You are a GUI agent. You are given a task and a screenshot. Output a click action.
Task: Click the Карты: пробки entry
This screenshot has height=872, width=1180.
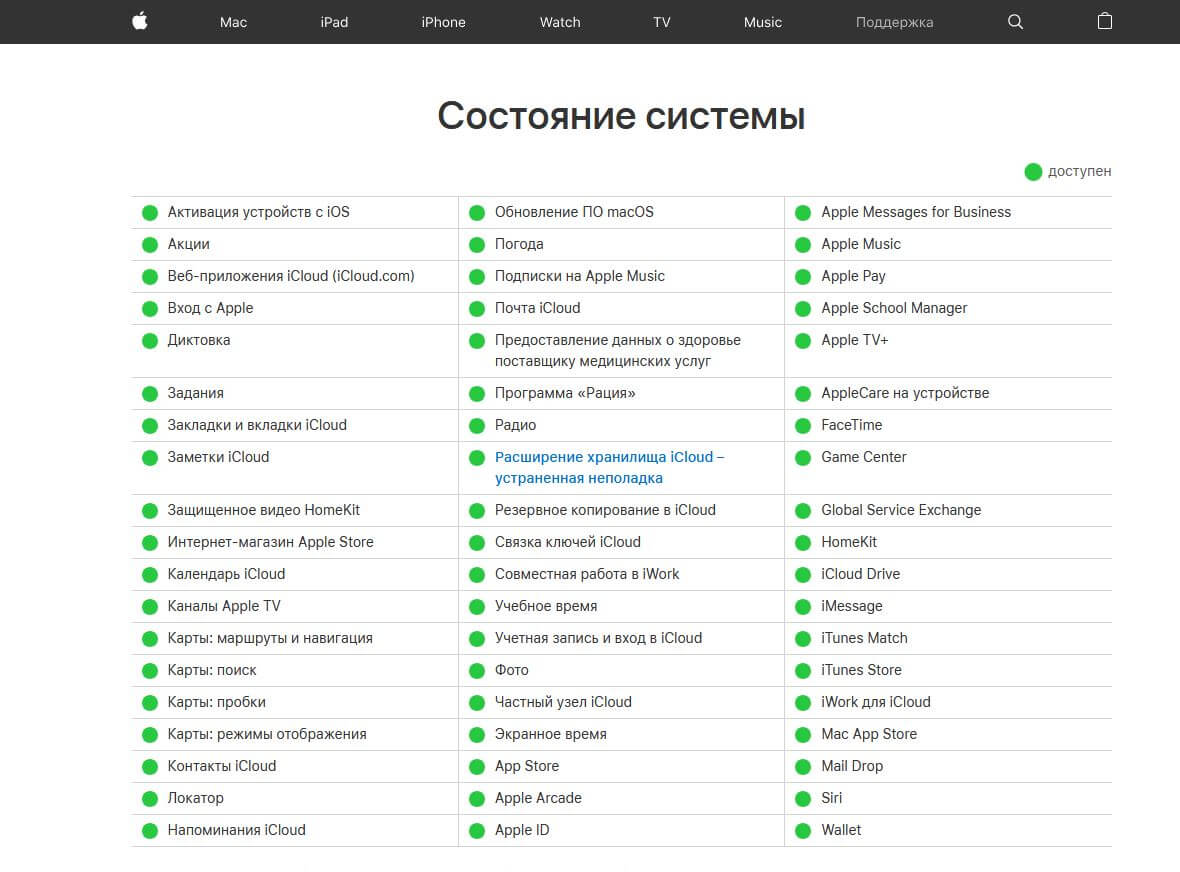tap(216, 702)
